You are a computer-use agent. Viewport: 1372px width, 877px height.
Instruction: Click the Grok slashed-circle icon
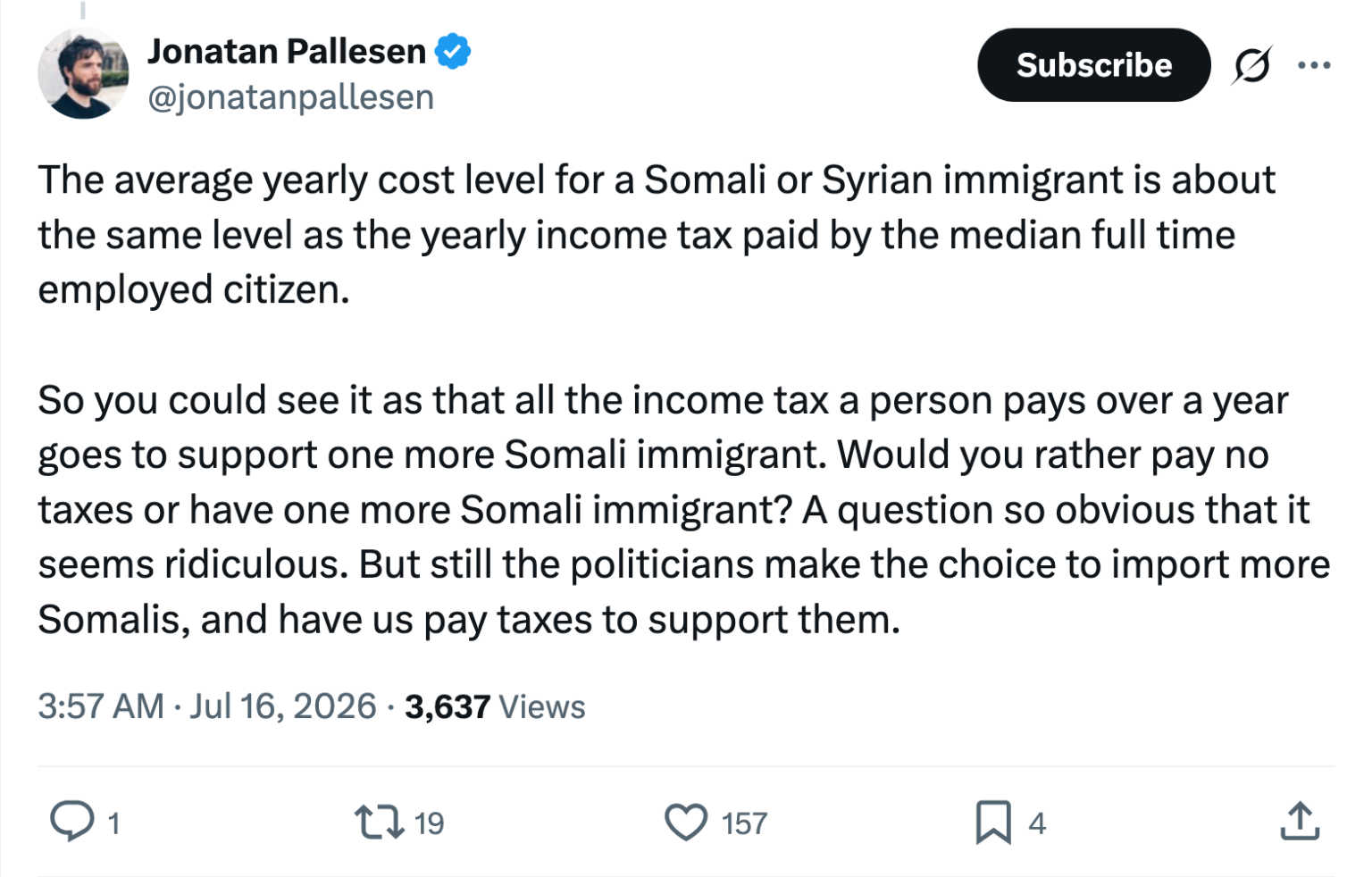coord(1251,65)
